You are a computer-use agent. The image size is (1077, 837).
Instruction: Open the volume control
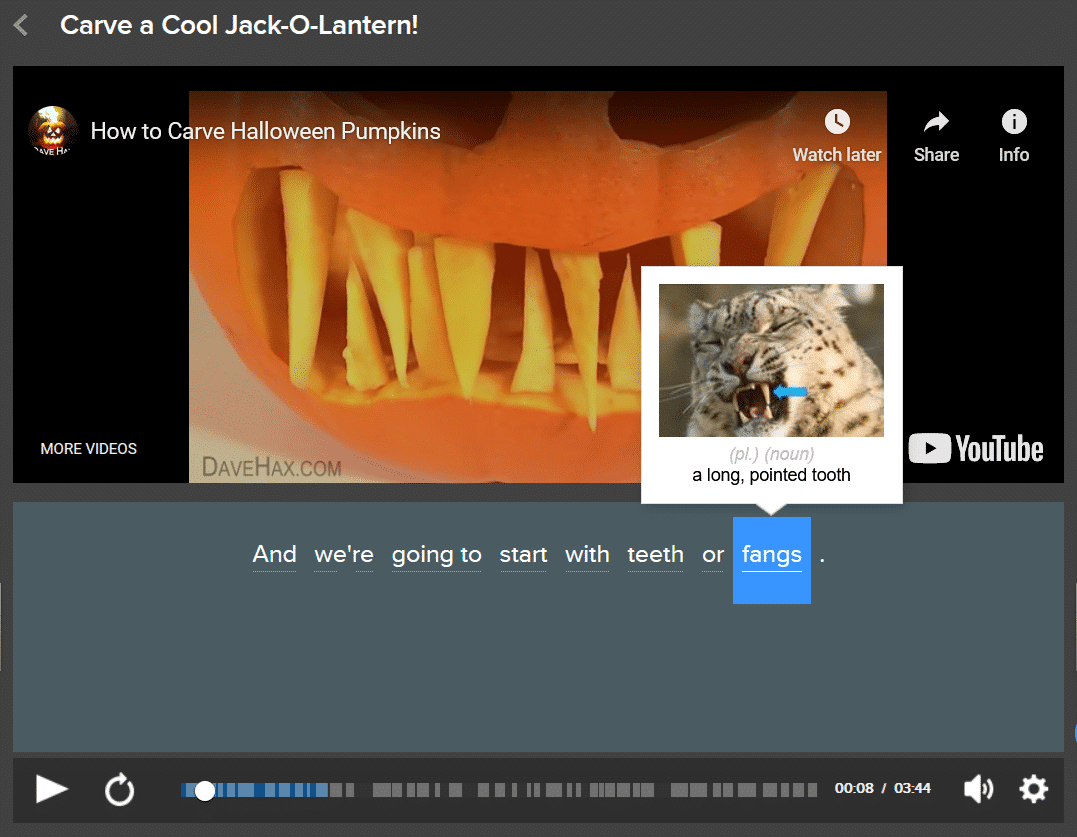coord(978,789)
